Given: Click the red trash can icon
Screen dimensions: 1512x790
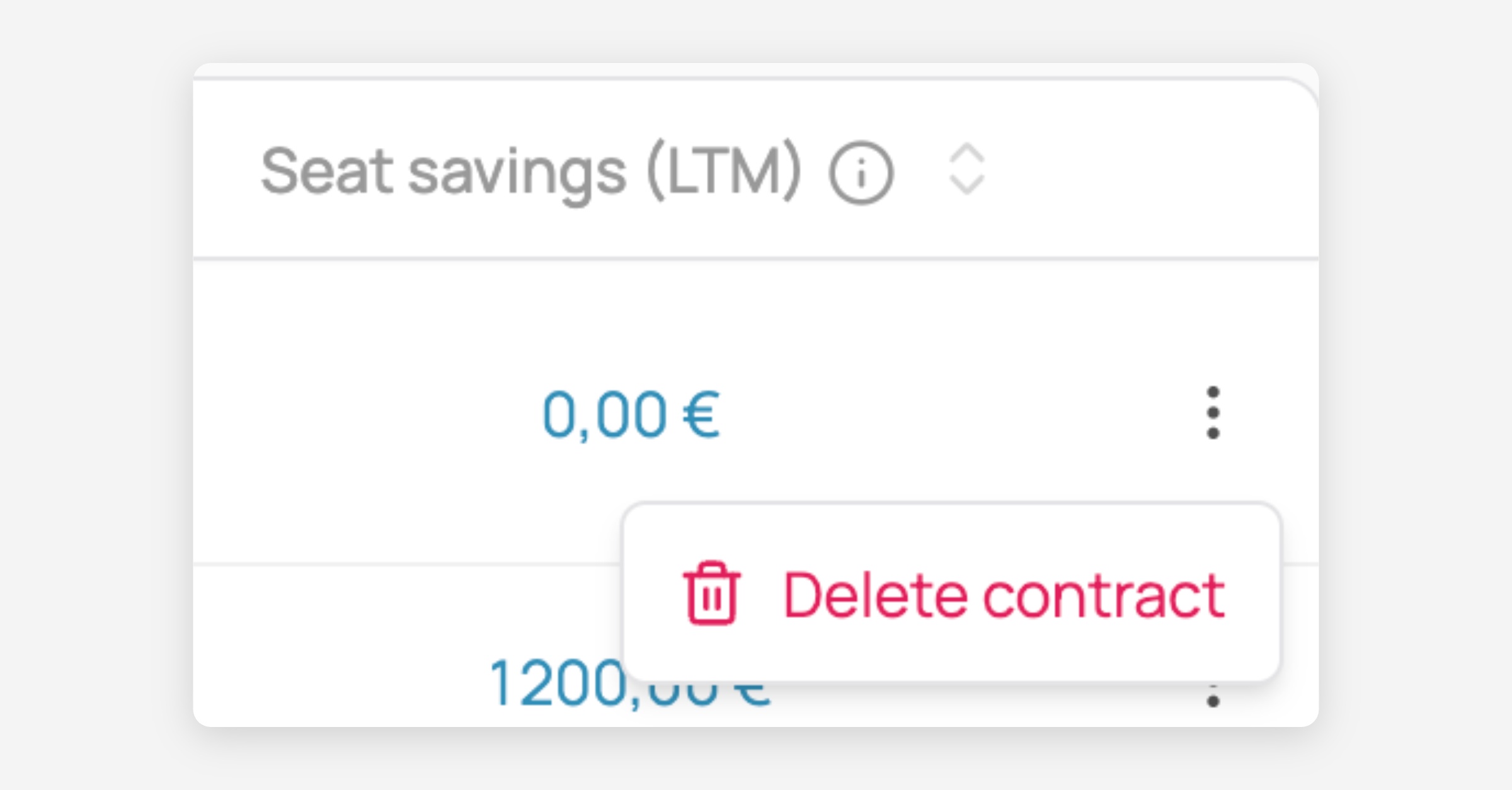Looking at the screenshot, I should 712,593.
